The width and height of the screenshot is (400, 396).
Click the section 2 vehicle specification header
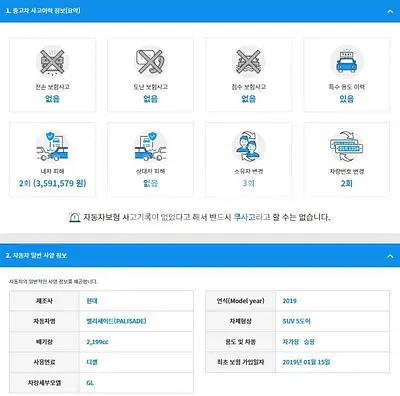200,256
